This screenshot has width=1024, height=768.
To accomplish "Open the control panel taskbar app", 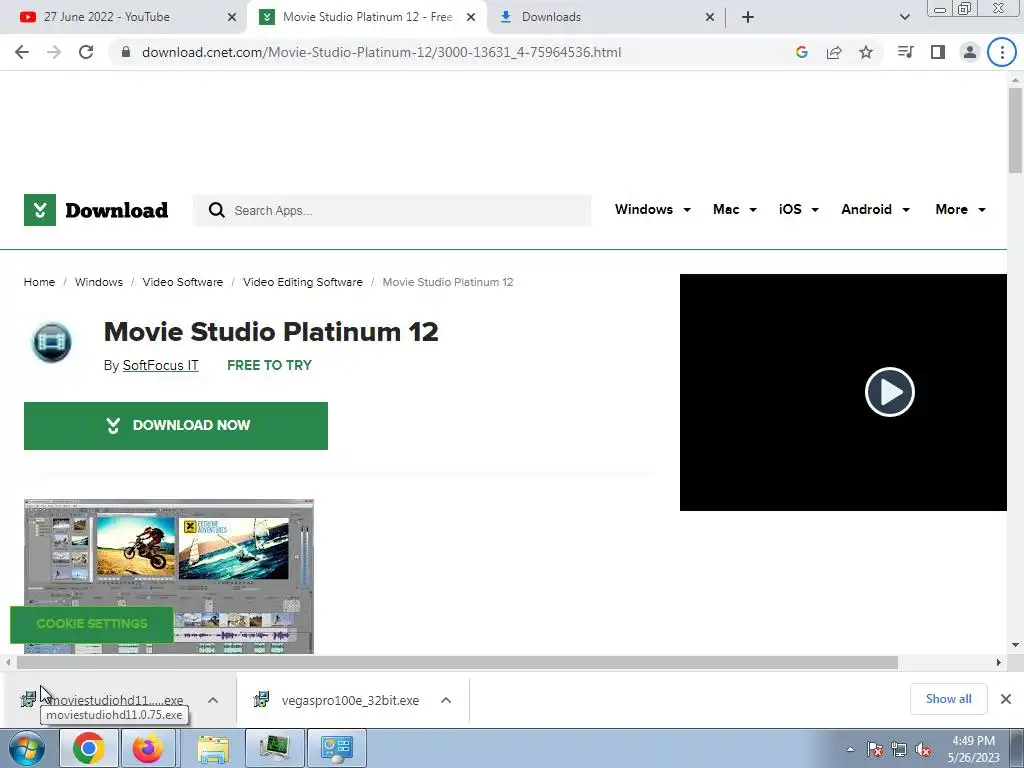I will 337,748.
